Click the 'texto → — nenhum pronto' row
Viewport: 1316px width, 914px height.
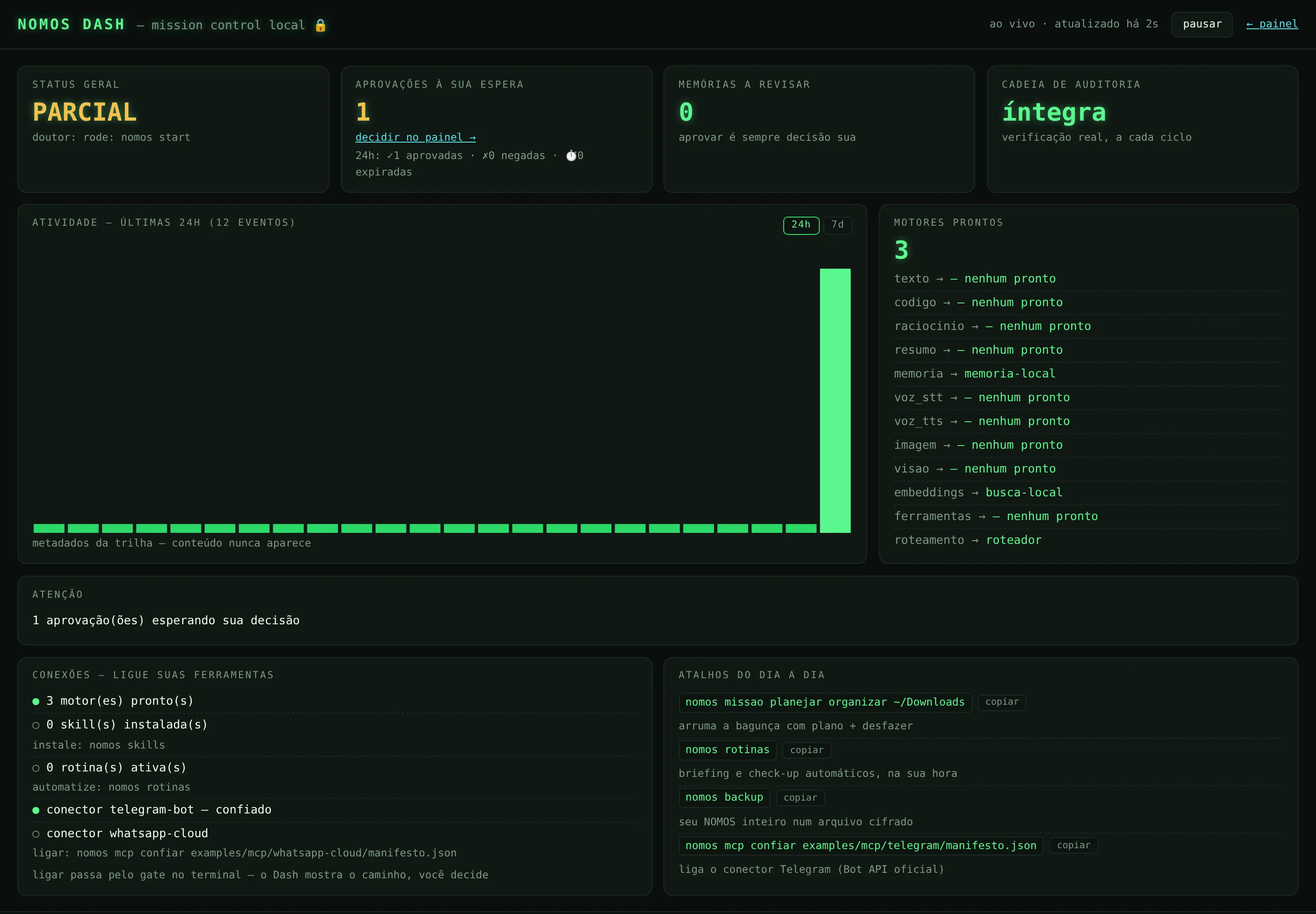[1088, 278]
